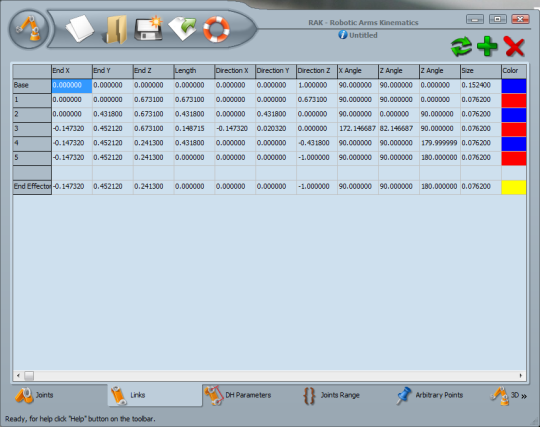Click the End Y column header
The height and width of the screenshot is (427, 540).
[x=113, y=71]
